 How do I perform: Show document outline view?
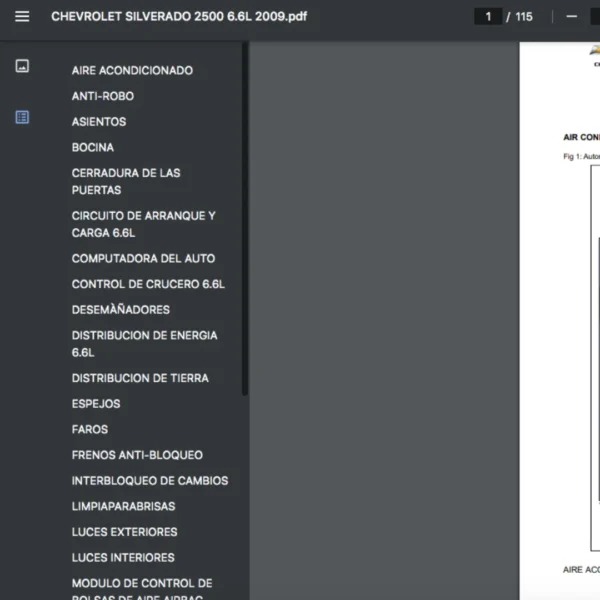pyautogui.click(x=22, y=117)
